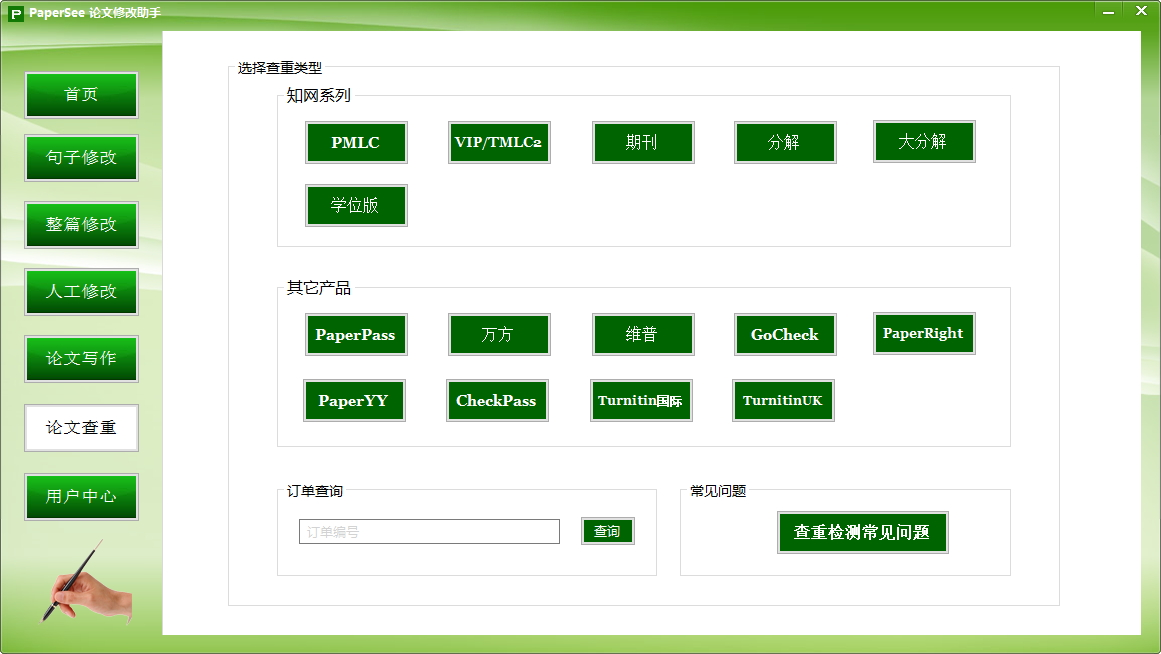
Task: Choose the 期刊 check option
Action: point(643,142)
